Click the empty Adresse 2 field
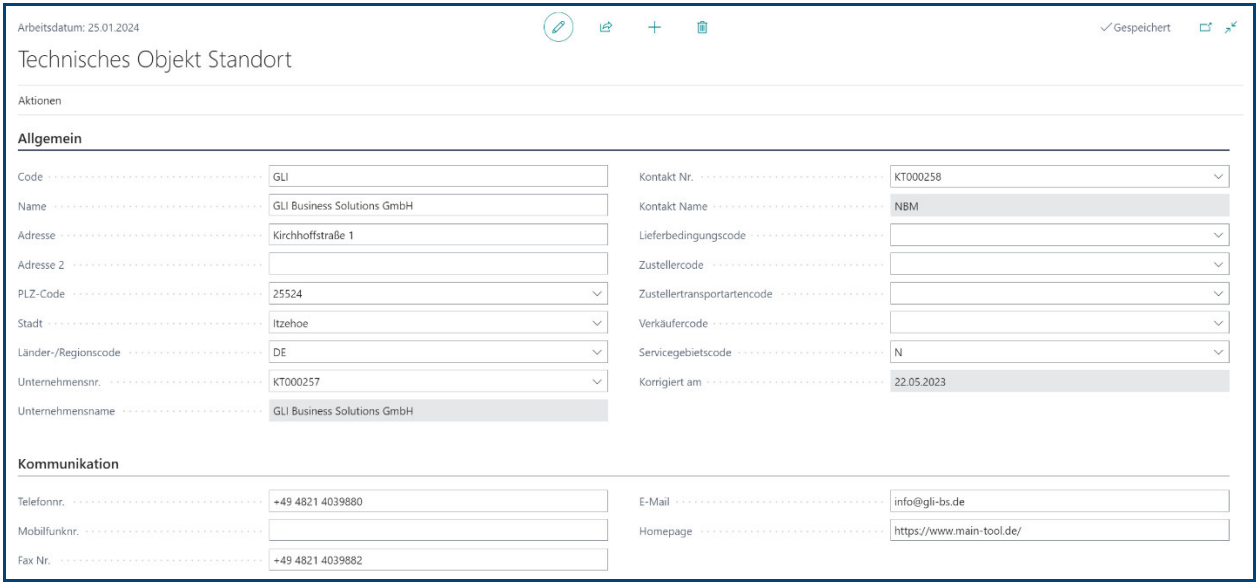The height and width of the screenshot is (584, 1258). [438, 265]
